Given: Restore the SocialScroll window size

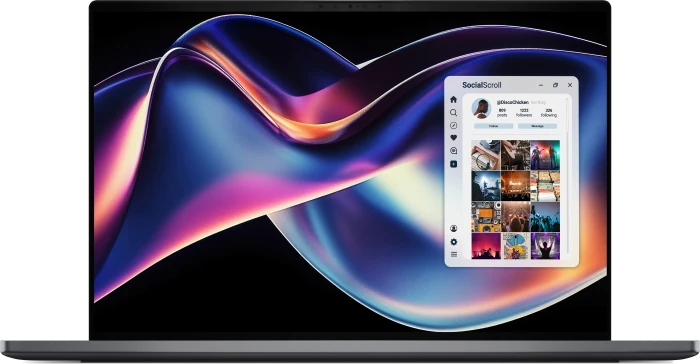Looking at the screenshot, I should (555, 85).
